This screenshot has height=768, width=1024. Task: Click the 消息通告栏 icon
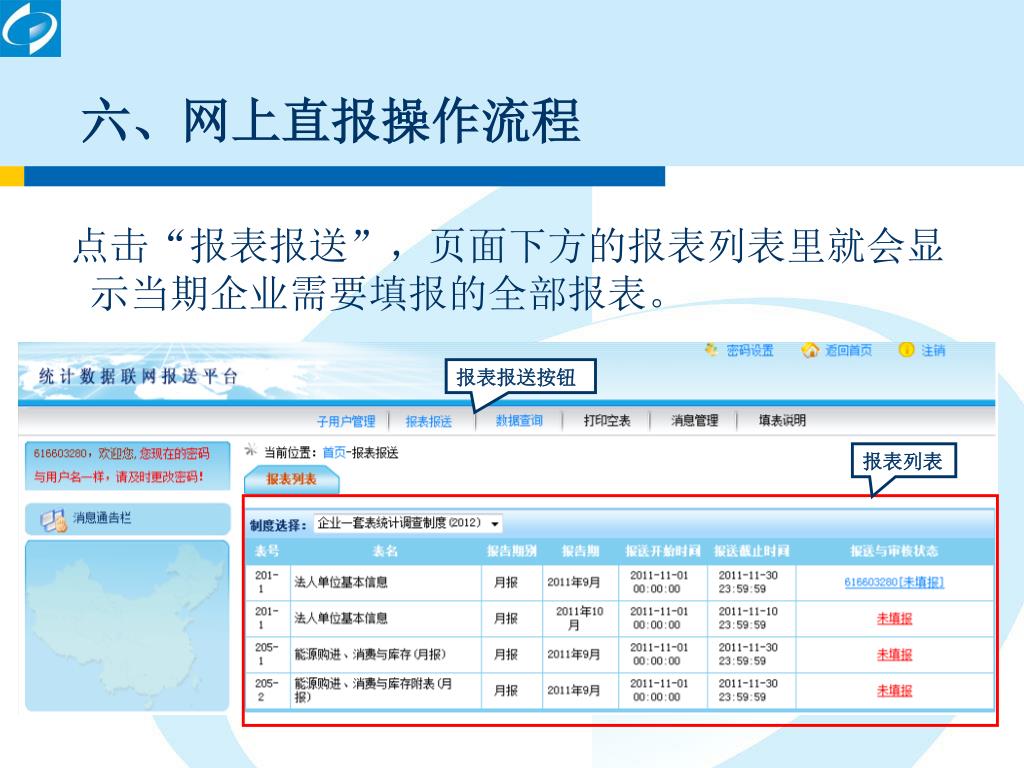coord(54,520)
